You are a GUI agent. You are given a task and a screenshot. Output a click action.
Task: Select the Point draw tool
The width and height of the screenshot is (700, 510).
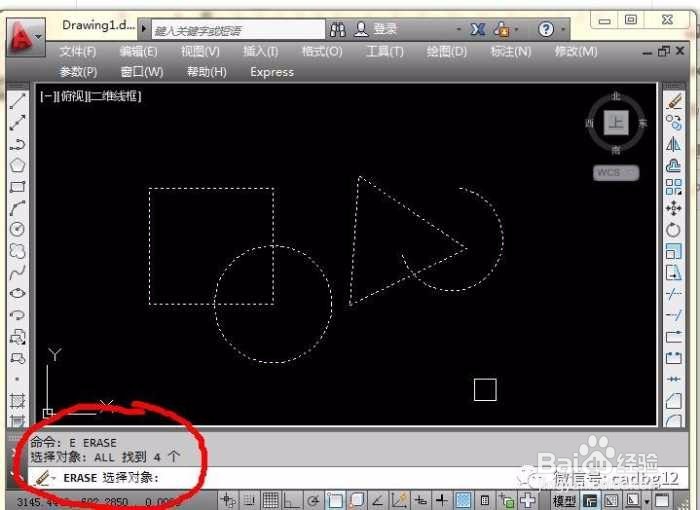17,379
